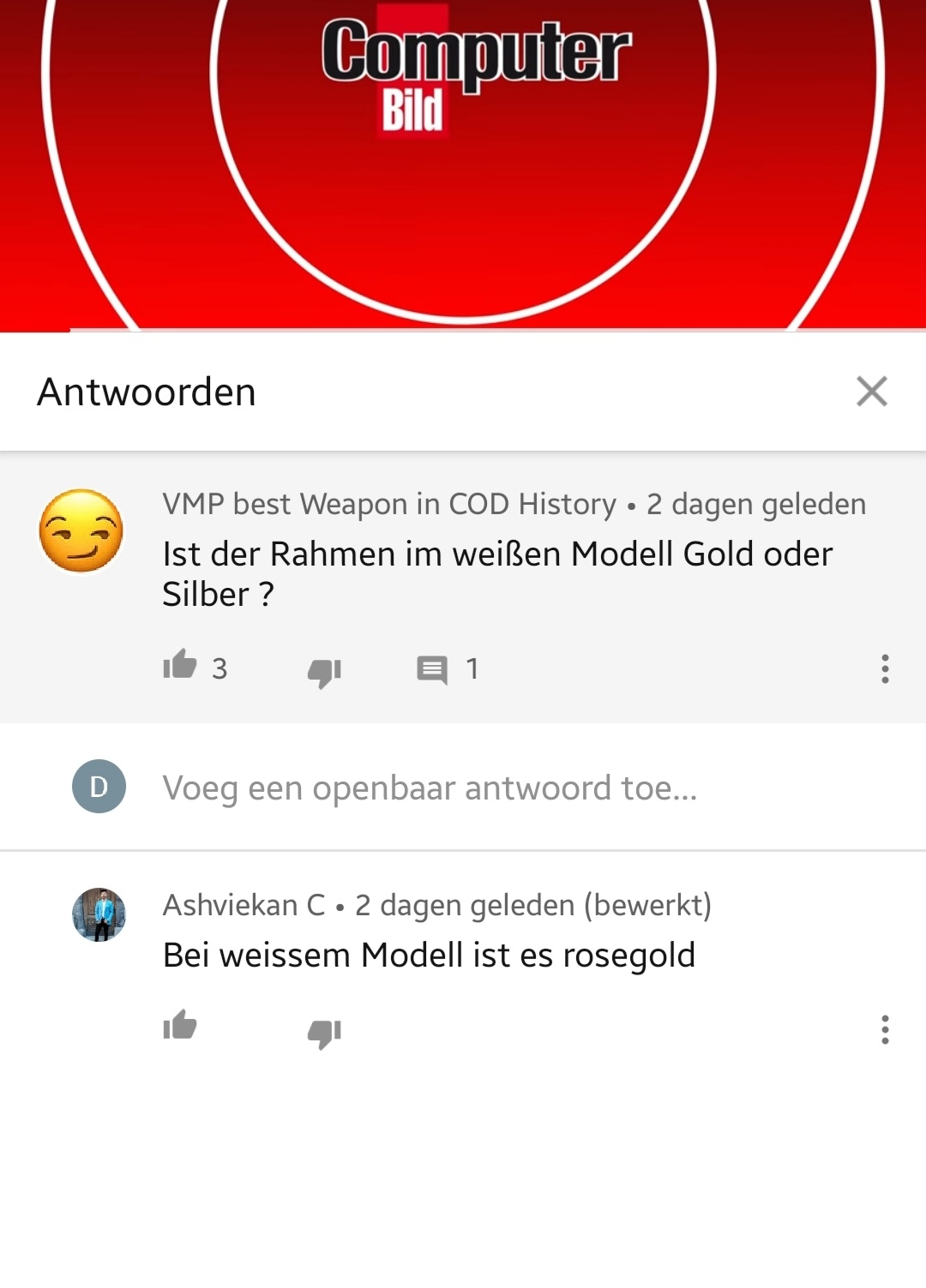Like Ashviekan C's rosegold reply
Screen dimensions: 926x1288
click(x=180, y=1025)
